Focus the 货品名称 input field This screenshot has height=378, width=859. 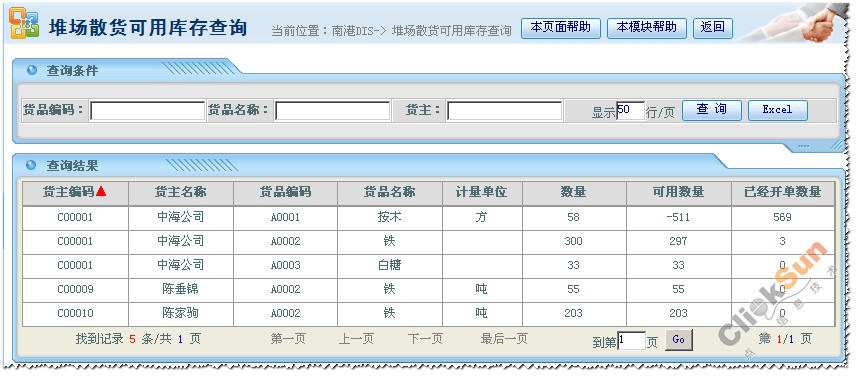pyautogui.click(x=333, y=111)
